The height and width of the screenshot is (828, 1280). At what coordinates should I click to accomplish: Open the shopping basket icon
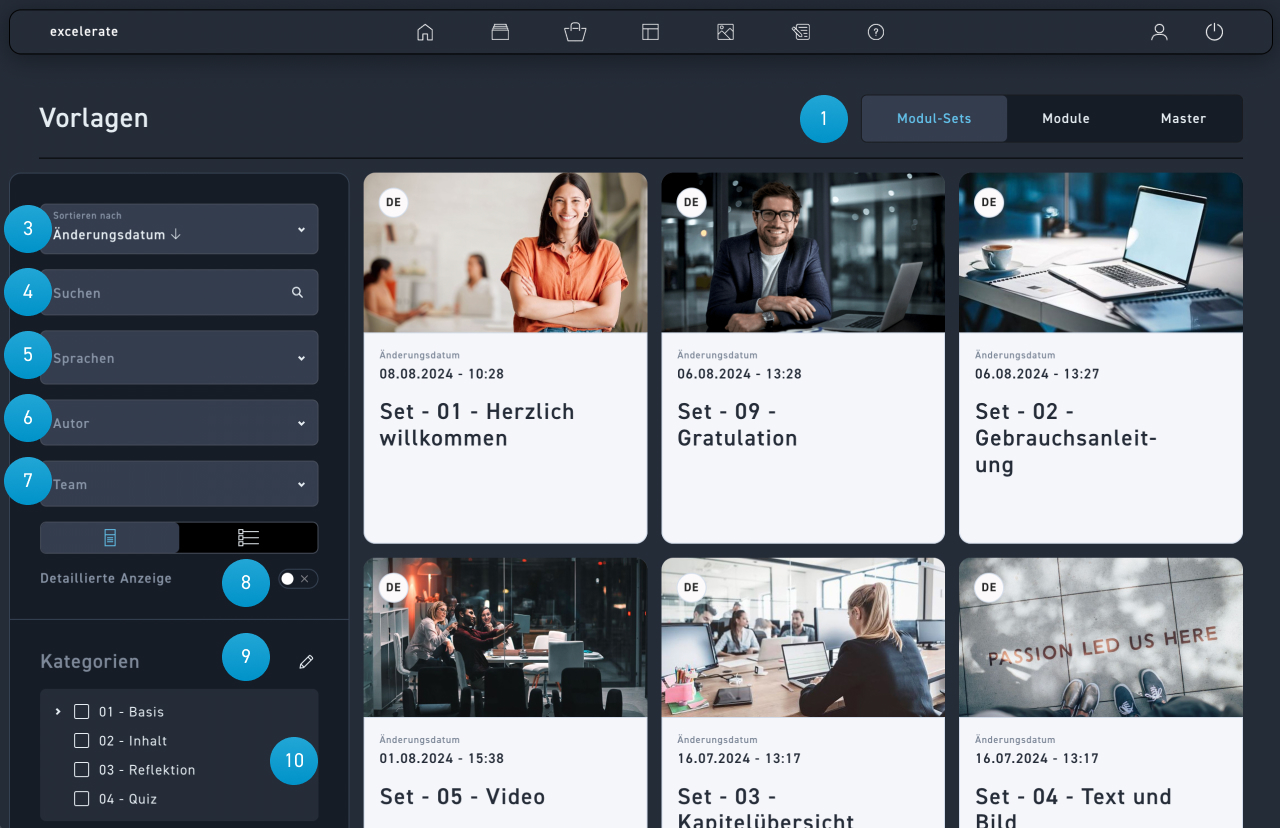[575, 32]
